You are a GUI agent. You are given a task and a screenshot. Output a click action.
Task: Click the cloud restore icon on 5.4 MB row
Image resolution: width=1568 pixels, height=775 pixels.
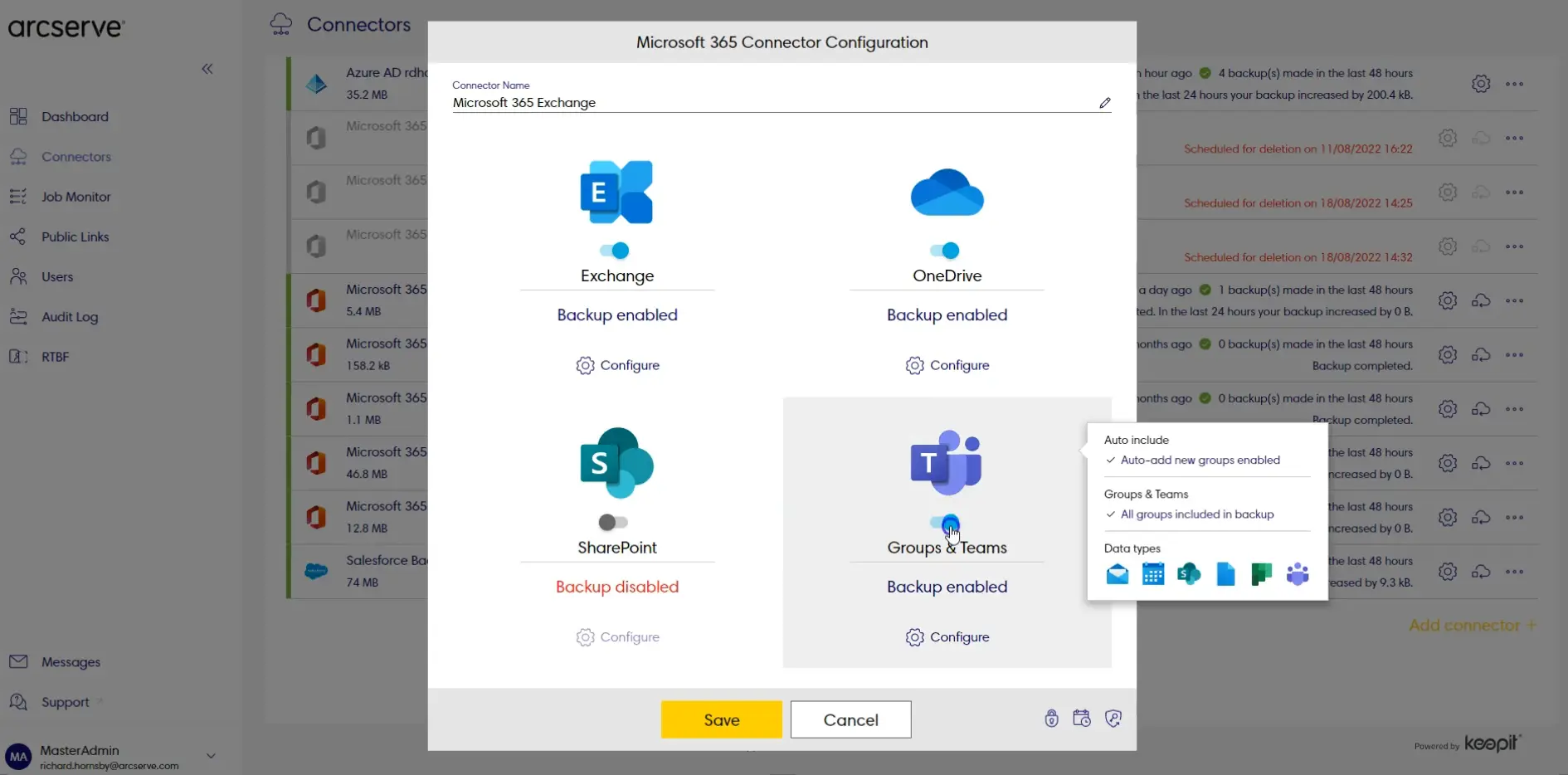1481,300
